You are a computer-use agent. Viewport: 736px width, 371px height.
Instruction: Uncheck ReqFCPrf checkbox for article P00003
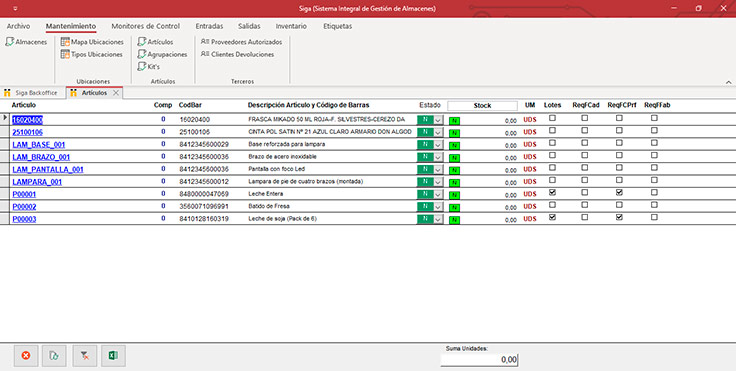click(619, 217)
